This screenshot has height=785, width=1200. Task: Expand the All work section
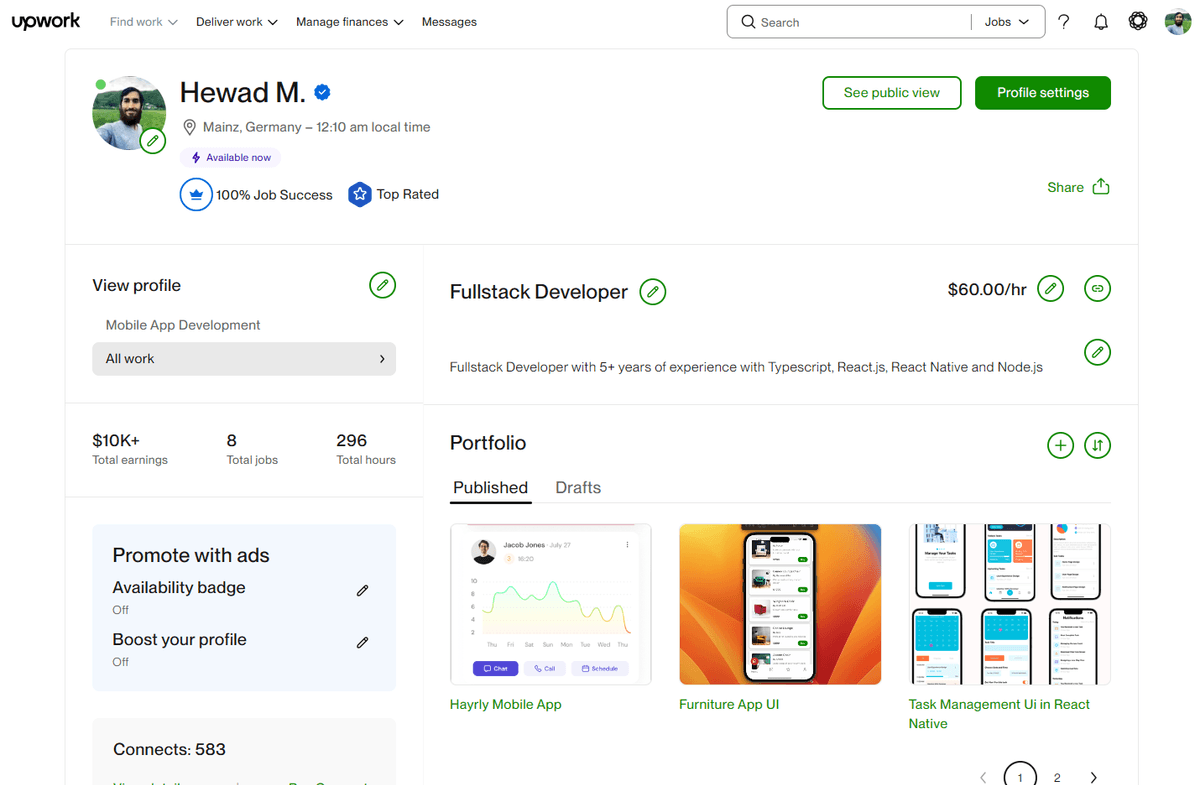(244, 358)
